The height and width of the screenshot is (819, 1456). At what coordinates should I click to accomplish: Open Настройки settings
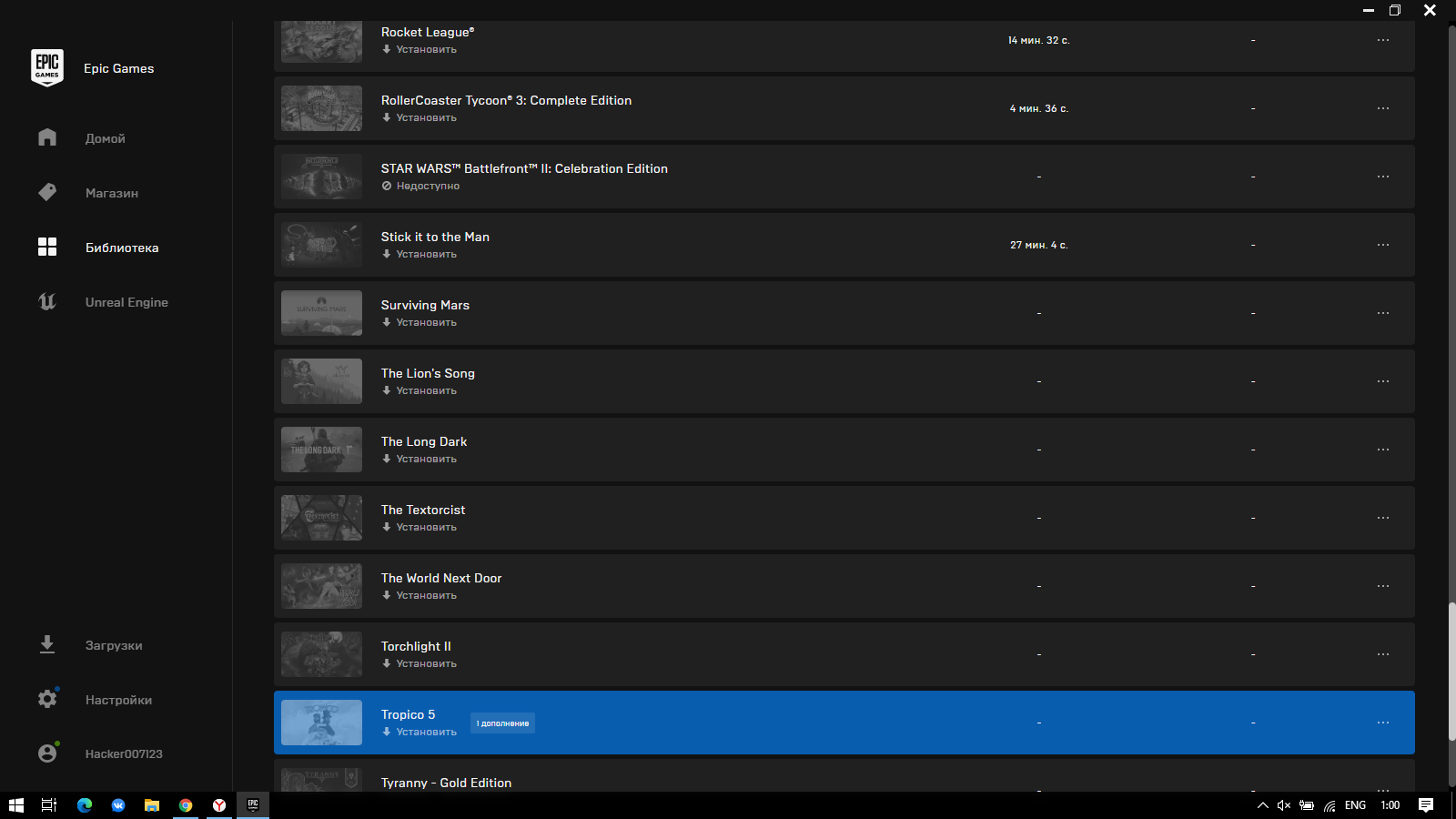(118, 700)
